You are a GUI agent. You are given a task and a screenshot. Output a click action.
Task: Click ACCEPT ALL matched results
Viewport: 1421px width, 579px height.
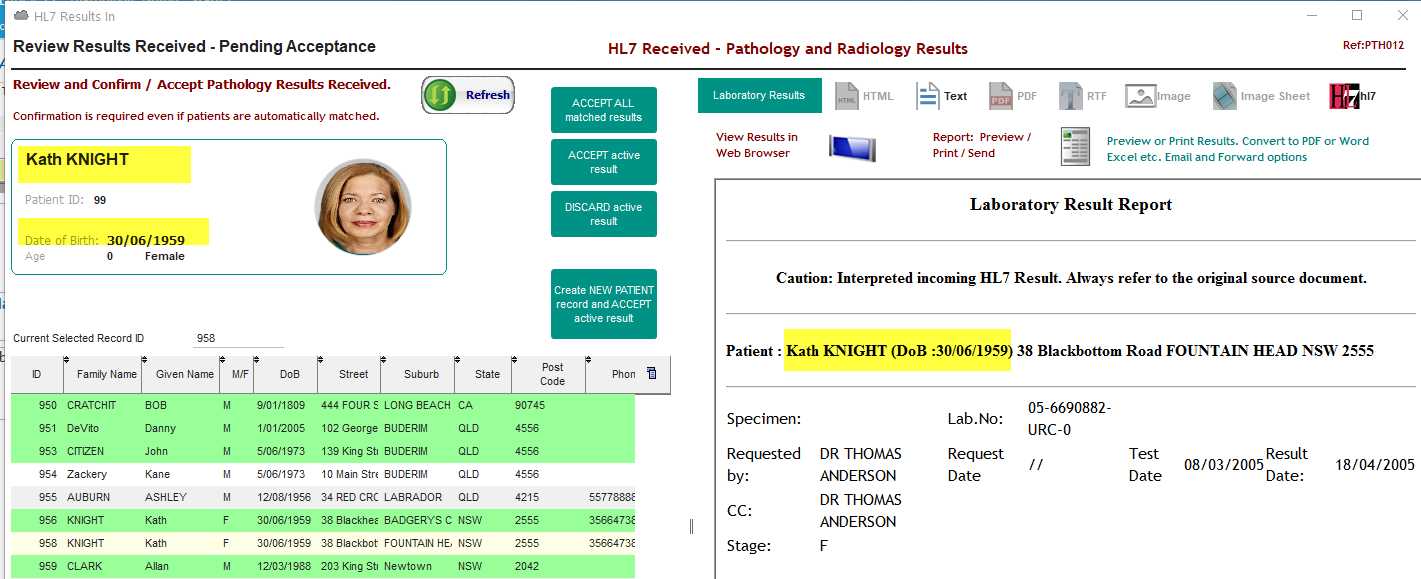(603, 110)
